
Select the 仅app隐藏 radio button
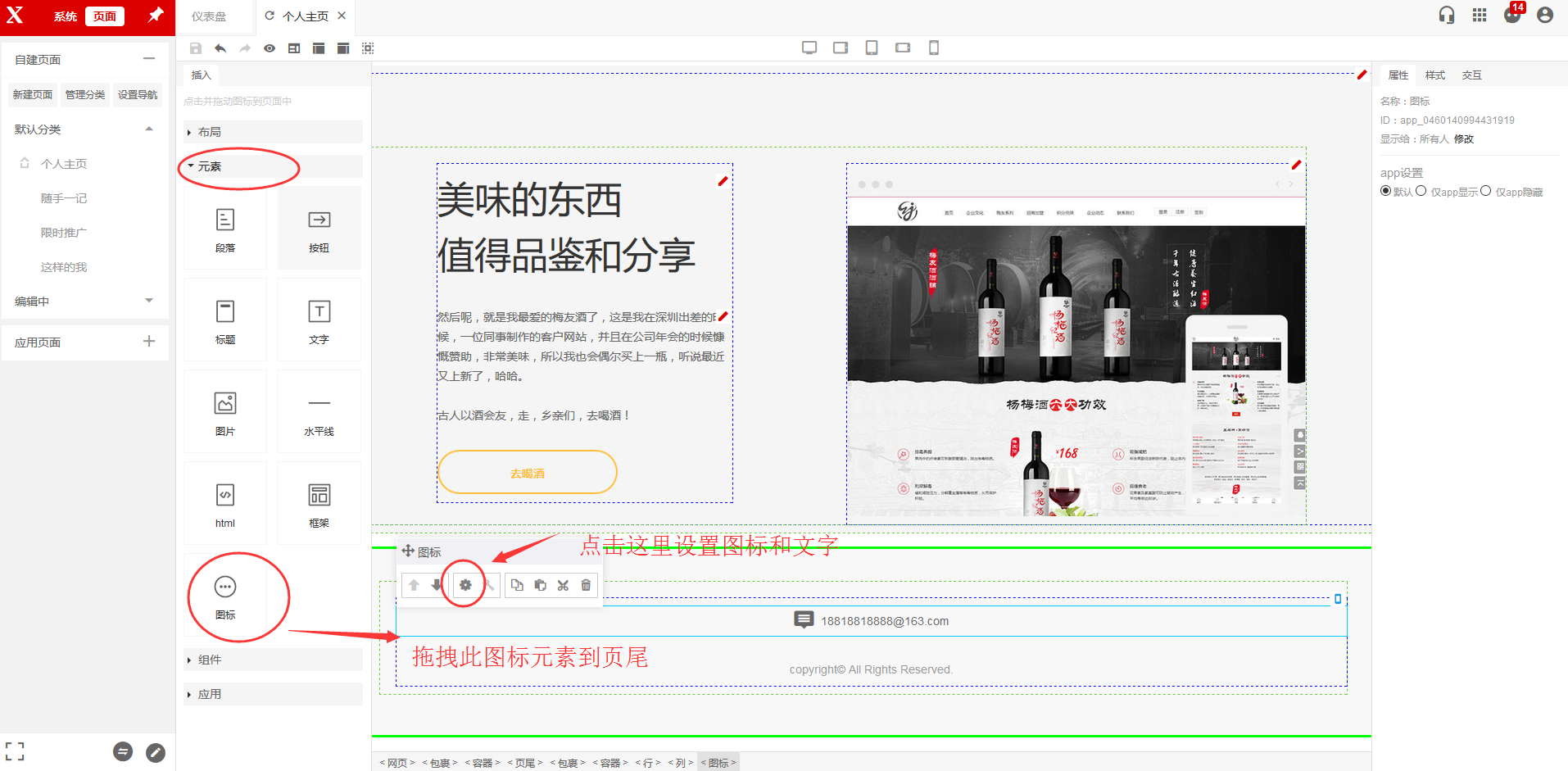click(1485, 191)
